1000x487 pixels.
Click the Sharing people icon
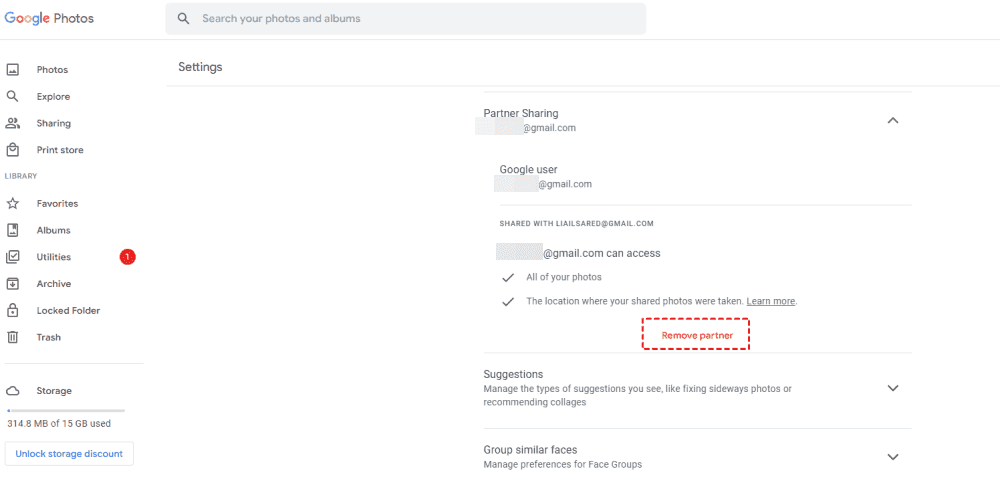(x=13, y=123)
